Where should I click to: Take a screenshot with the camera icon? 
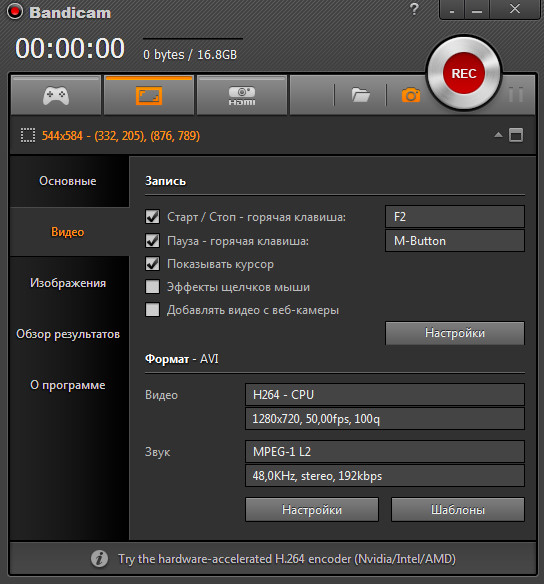(x=411, y=95)
